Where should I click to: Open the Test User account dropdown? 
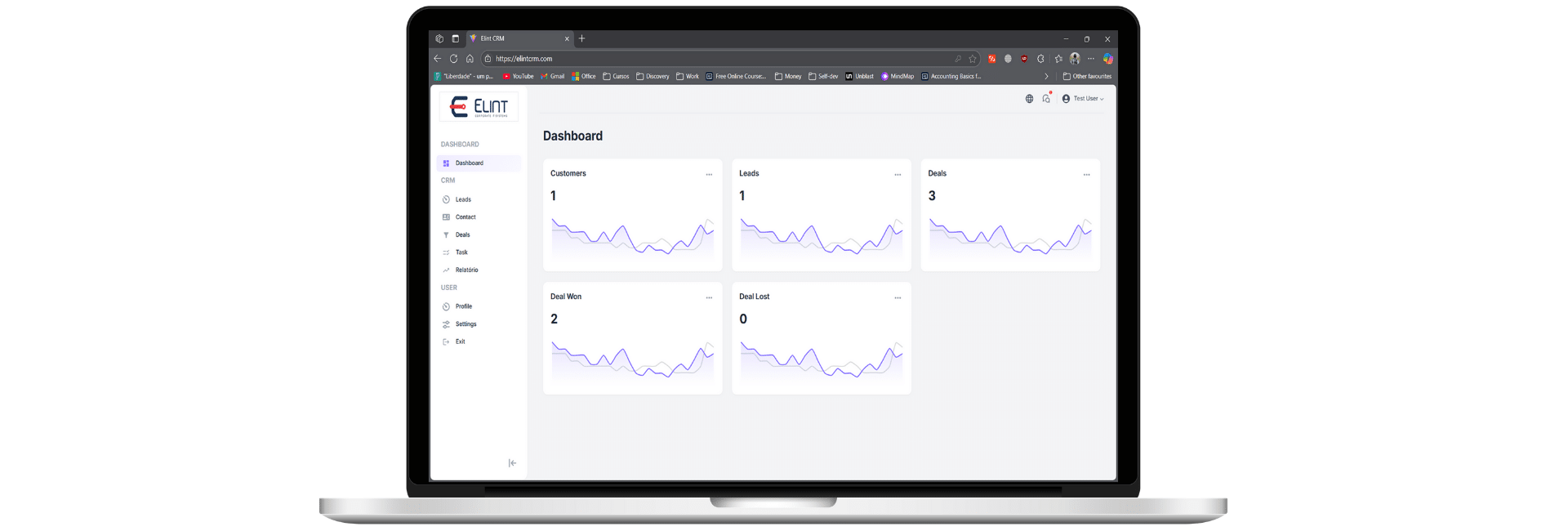(1083, 99)
